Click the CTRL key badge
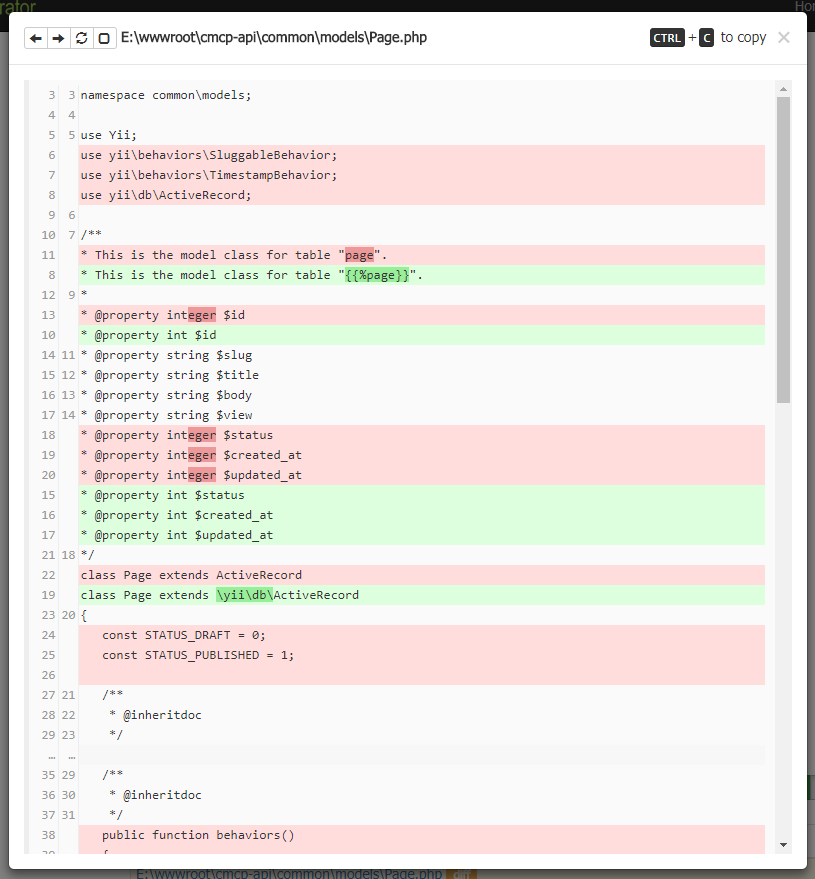 click(667, 38)
